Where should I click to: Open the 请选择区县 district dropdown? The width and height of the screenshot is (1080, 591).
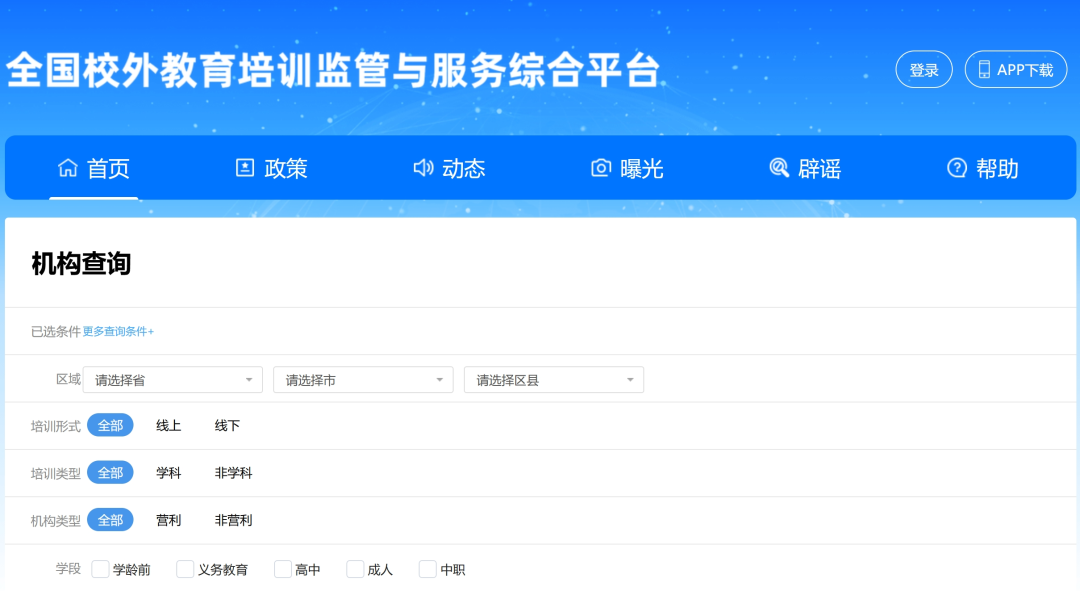click(553, 380)
